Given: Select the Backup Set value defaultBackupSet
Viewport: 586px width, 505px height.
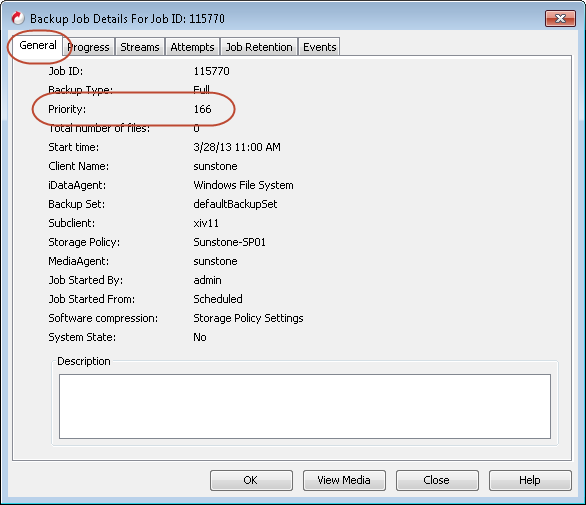Looking at the screenshot, I should (x=235, y=204).
